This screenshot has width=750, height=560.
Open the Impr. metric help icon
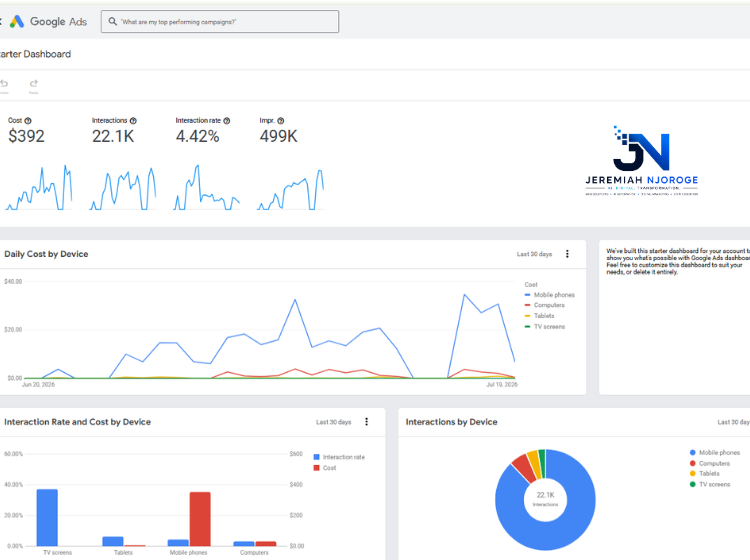(281, 121)
